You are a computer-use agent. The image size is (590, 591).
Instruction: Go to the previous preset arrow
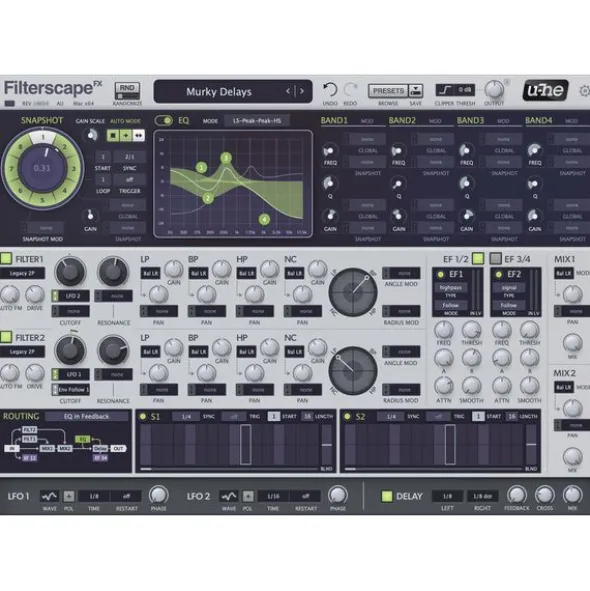[x=288, y=91]
